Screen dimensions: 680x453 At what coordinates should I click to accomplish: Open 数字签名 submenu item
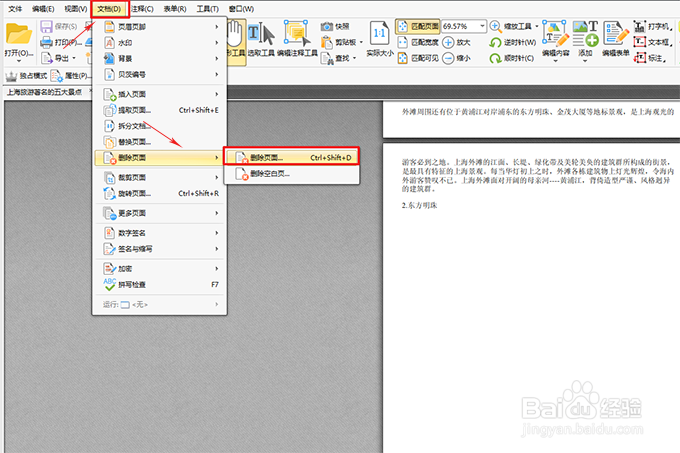[x=160, y=233]
